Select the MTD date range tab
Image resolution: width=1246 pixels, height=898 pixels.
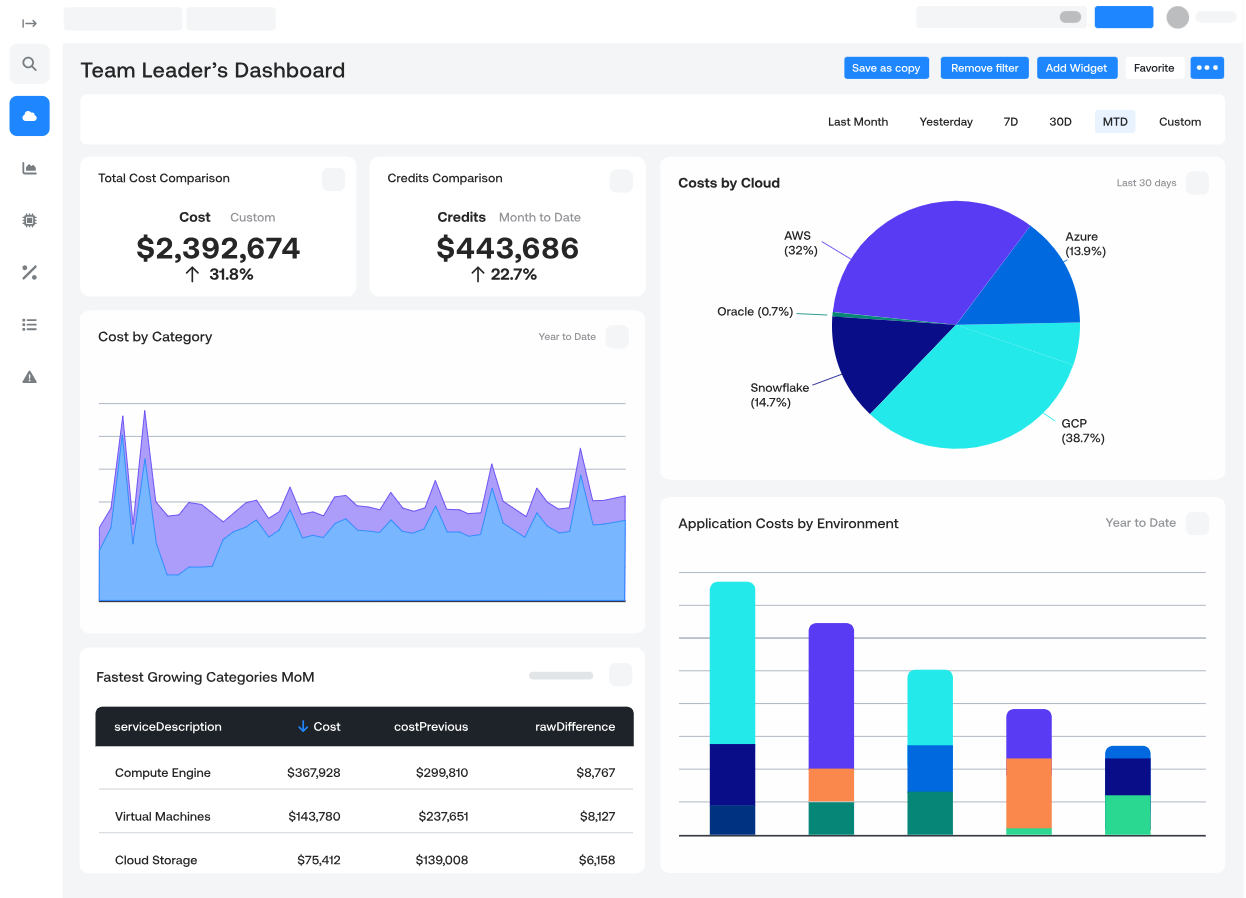pos(1114,122)
